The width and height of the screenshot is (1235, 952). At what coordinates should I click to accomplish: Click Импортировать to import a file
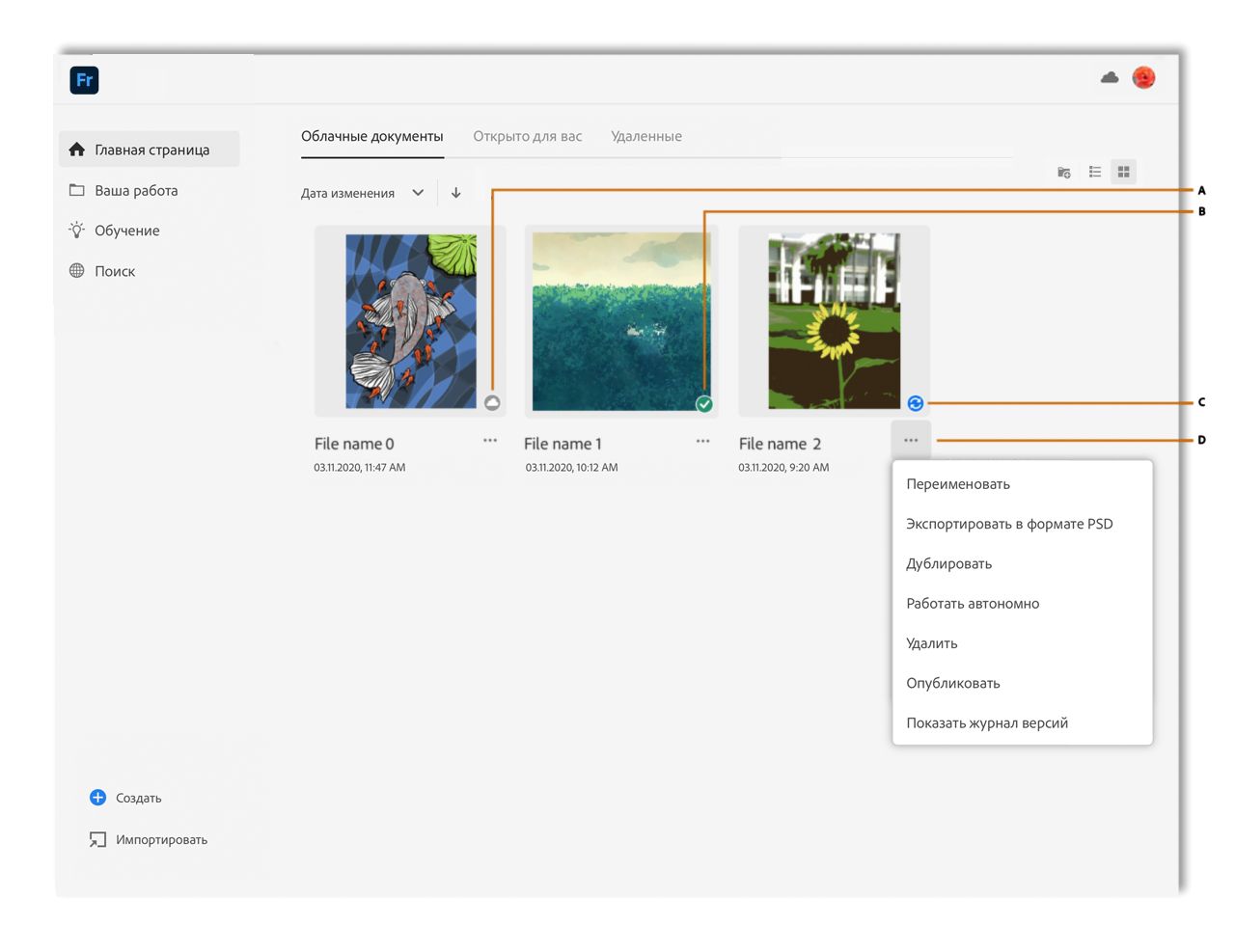[x=161, y=839]
